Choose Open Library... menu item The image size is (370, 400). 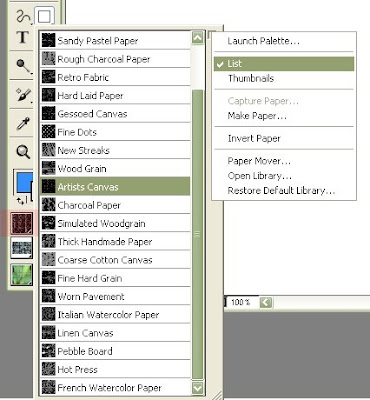point(284,176)
